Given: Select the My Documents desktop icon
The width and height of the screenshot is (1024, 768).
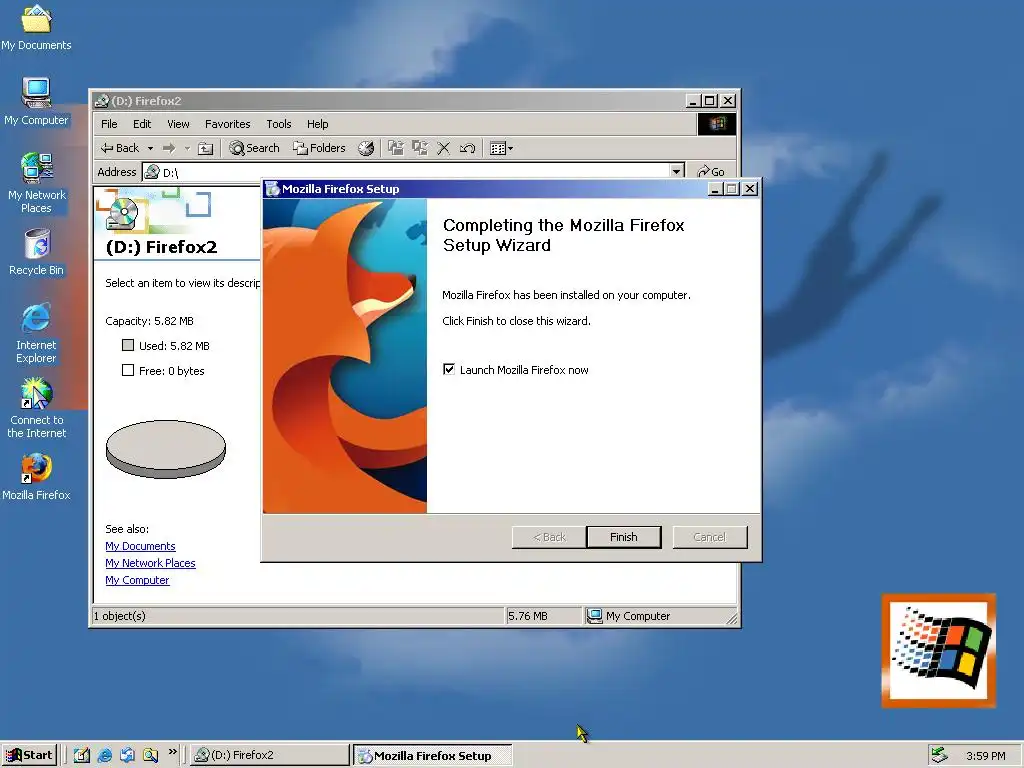Looking at the screenshot, I should [36, 27].
